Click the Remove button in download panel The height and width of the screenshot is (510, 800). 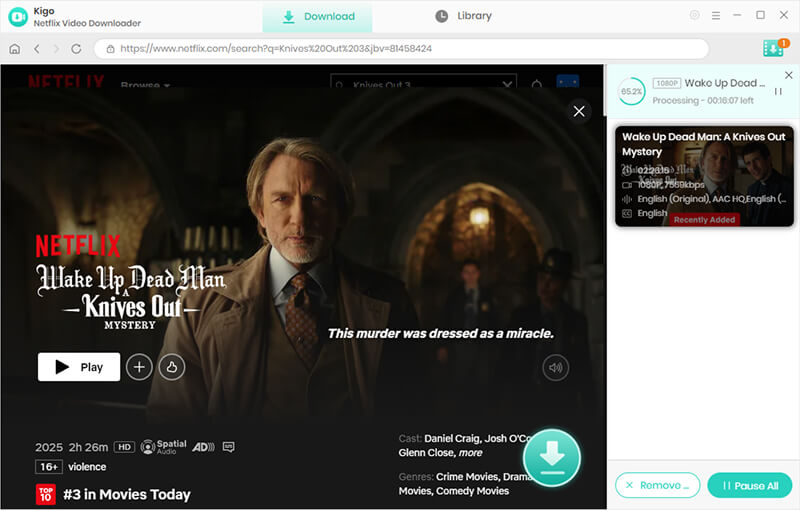657,485
